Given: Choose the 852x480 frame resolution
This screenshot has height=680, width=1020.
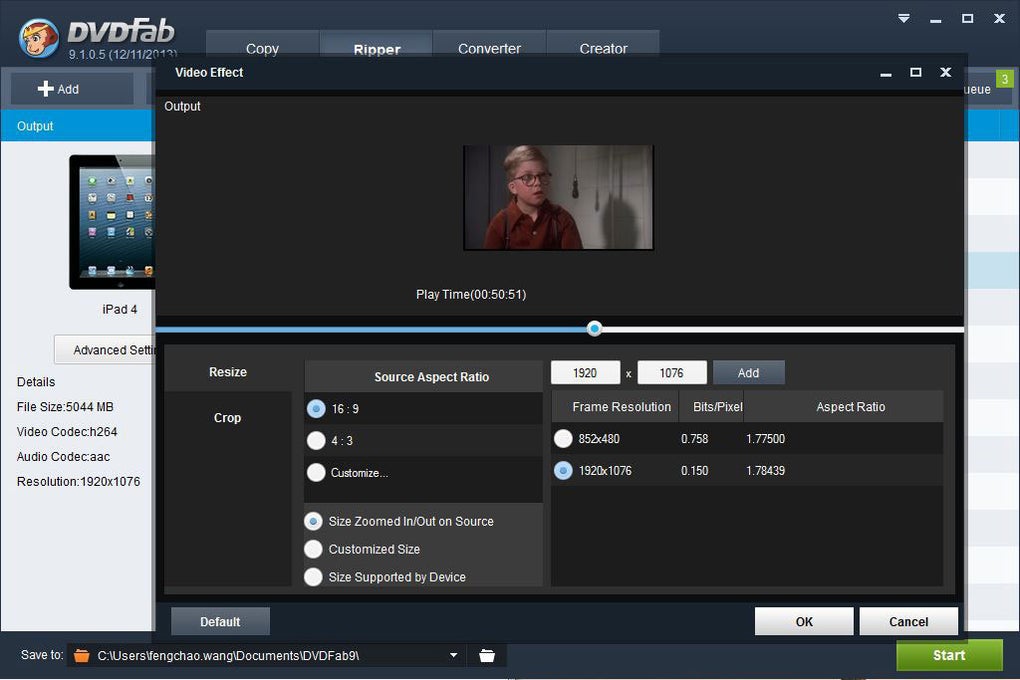Looking at the screenshot, I should tap(563, 439).
